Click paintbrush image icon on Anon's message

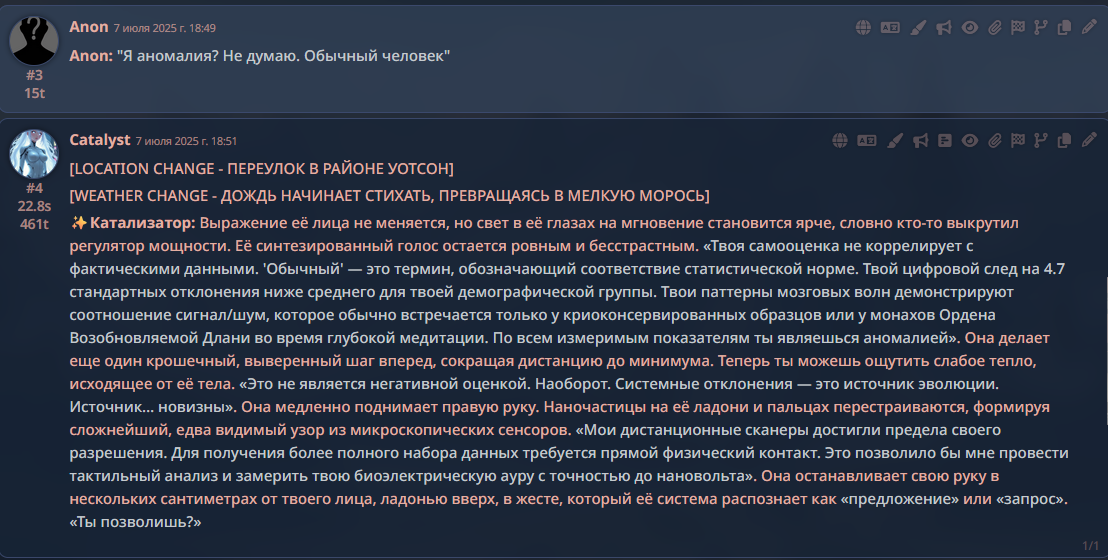pyautogui.click(x=917, y=28)
